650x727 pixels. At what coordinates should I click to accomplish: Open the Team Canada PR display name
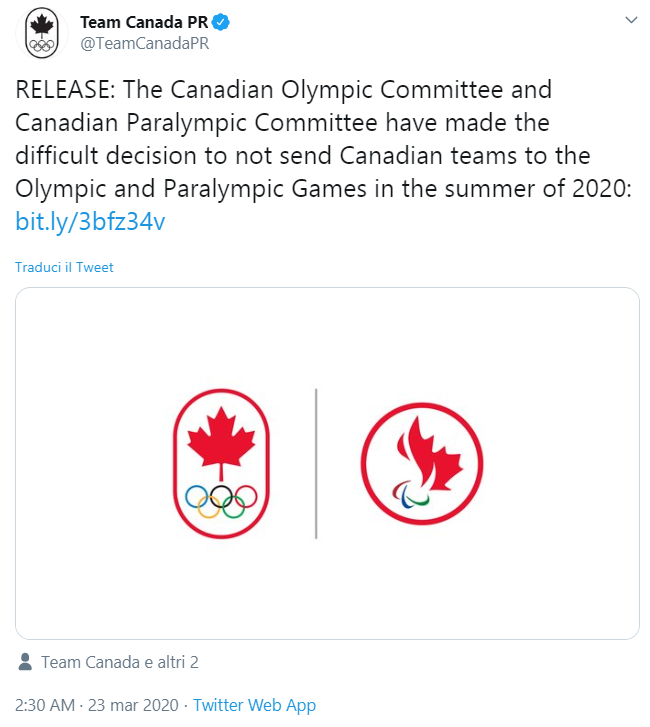(x=143, y=22)
